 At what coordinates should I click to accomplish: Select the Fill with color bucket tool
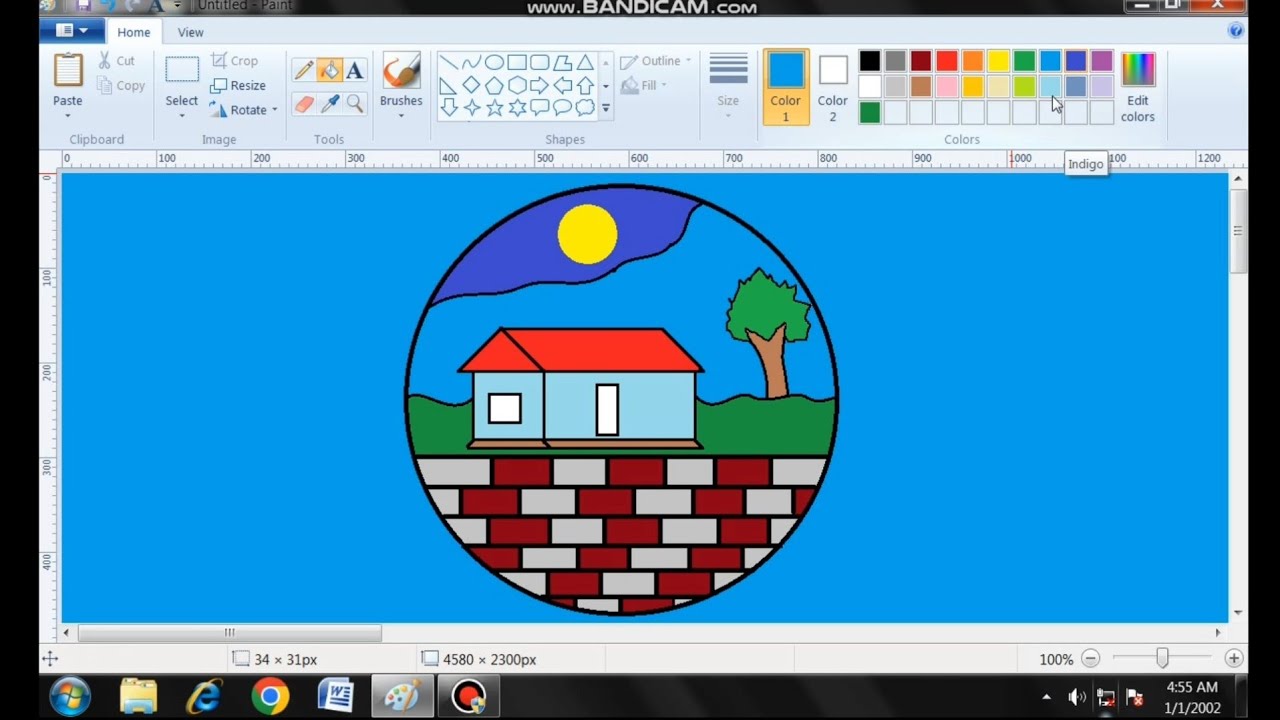[329, 70]
